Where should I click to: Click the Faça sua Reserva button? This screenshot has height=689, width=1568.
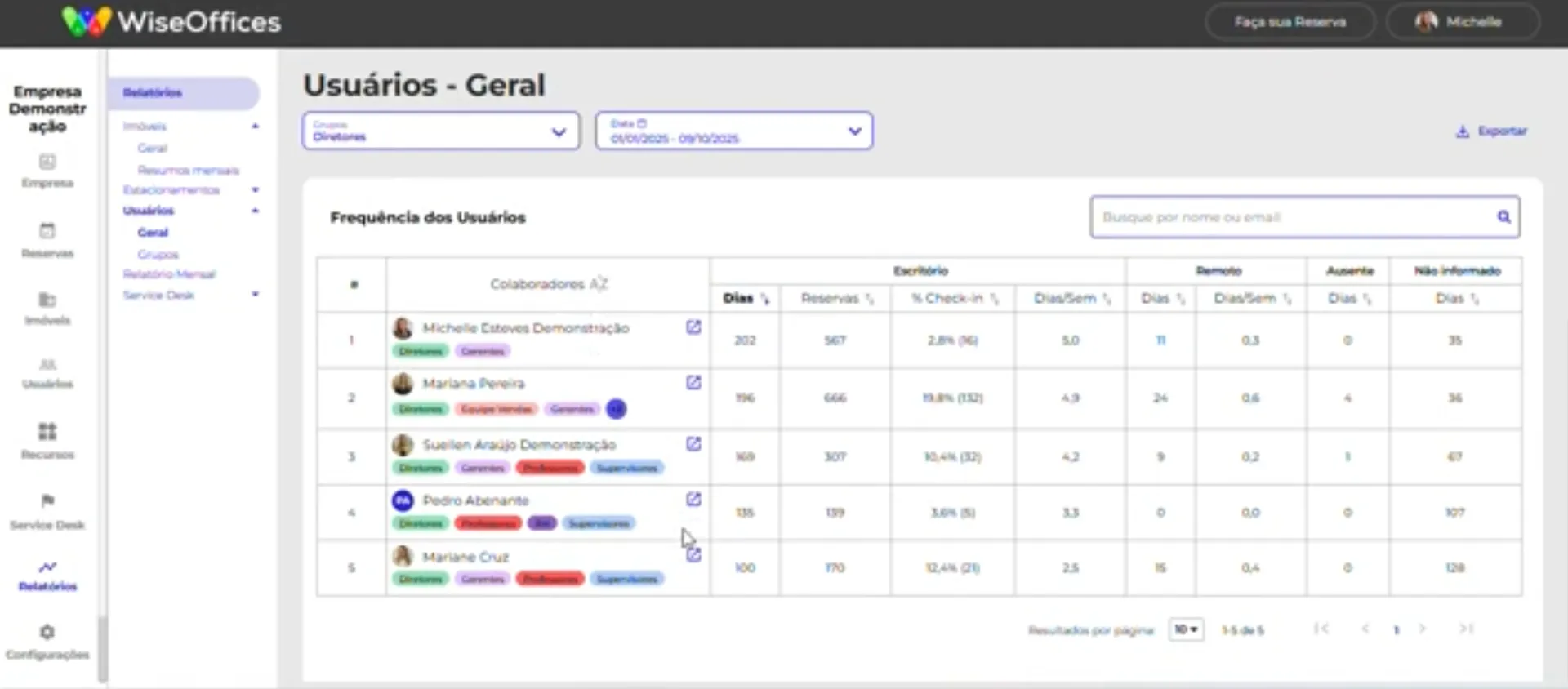point(1290,22)
